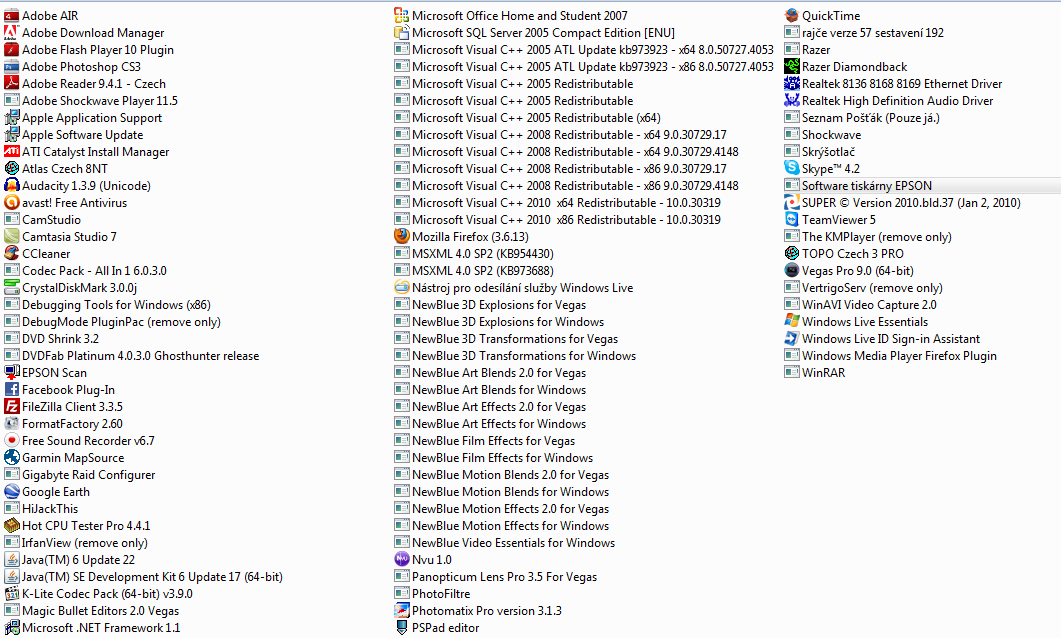Click the Hot CPU Tester Pro icon
The height and width of the screenshot is (638, 1061).
(12, 525)
